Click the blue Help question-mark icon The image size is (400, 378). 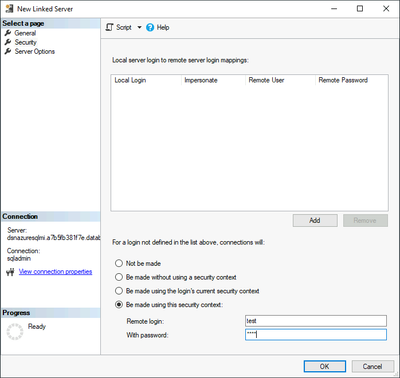150,27
